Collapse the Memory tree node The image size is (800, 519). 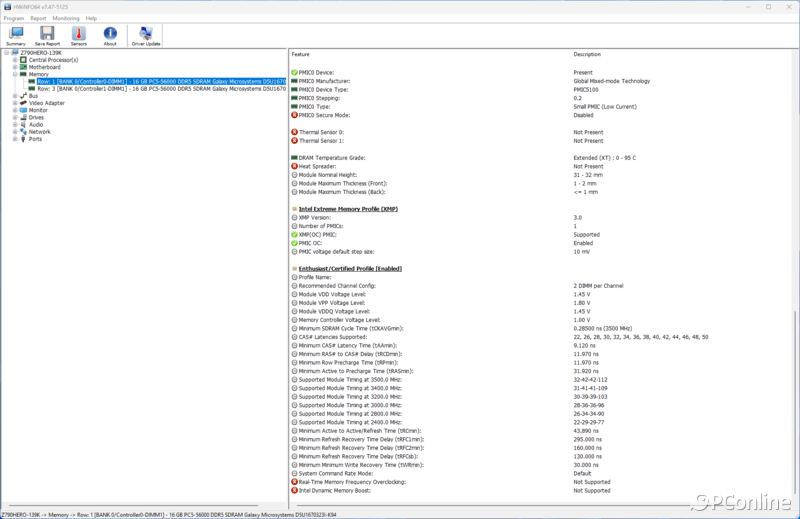pyautogui.click(x=14, y=74)
